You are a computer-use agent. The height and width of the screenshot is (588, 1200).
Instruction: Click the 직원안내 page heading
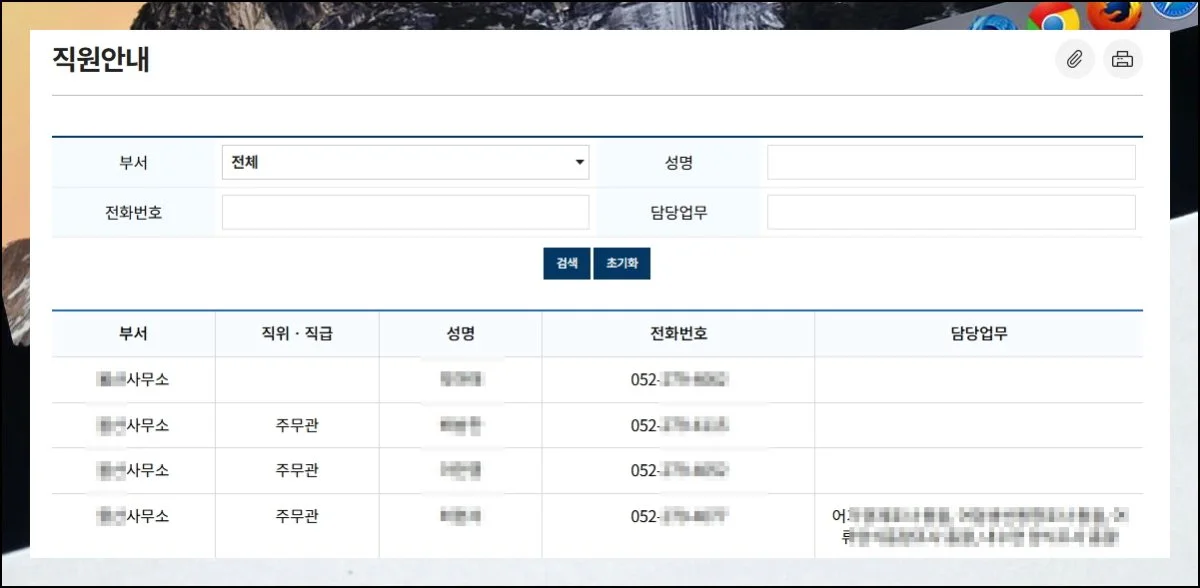101,60
